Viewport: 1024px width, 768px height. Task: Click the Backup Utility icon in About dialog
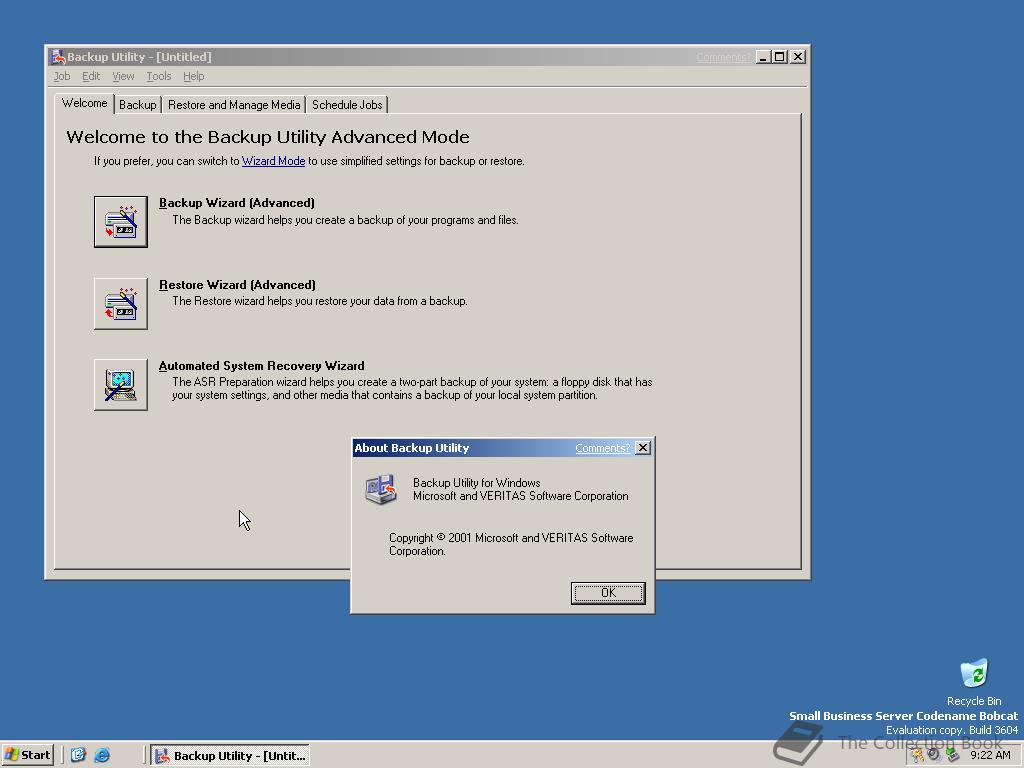pos(381,489)
